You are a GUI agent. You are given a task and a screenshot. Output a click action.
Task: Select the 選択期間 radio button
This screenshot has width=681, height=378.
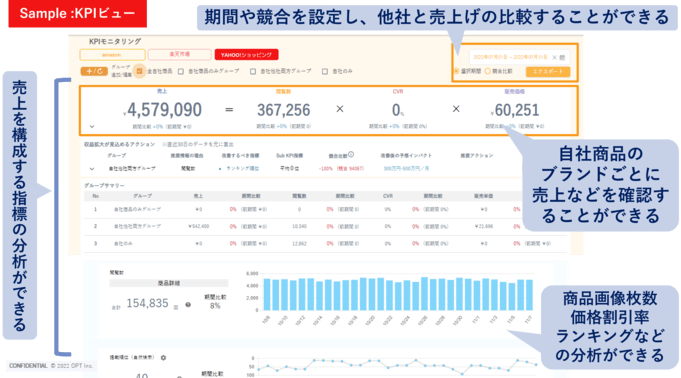(x=456, y=71)
